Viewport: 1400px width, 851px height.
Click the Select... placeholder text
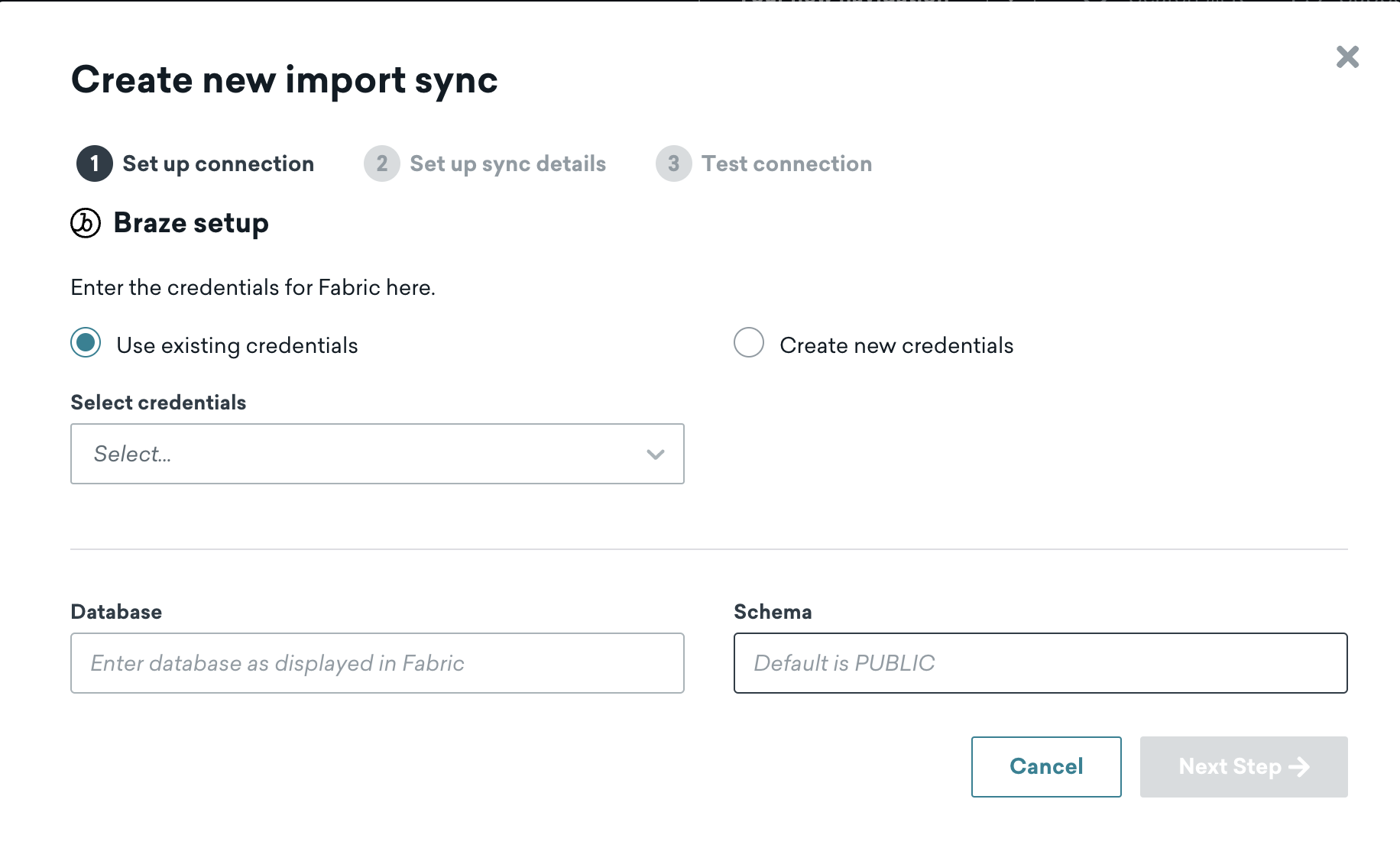pyautogui.click(x=132, y=454)
